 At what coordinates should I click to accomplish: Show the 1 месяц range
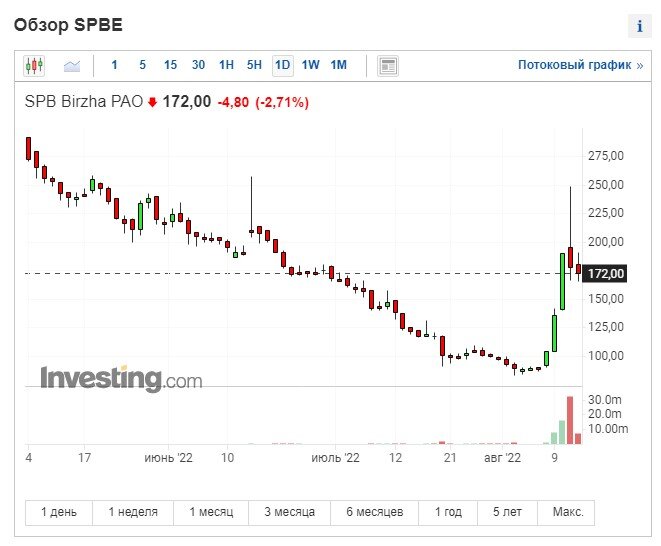pyautogui.click(x=211, y=512)
